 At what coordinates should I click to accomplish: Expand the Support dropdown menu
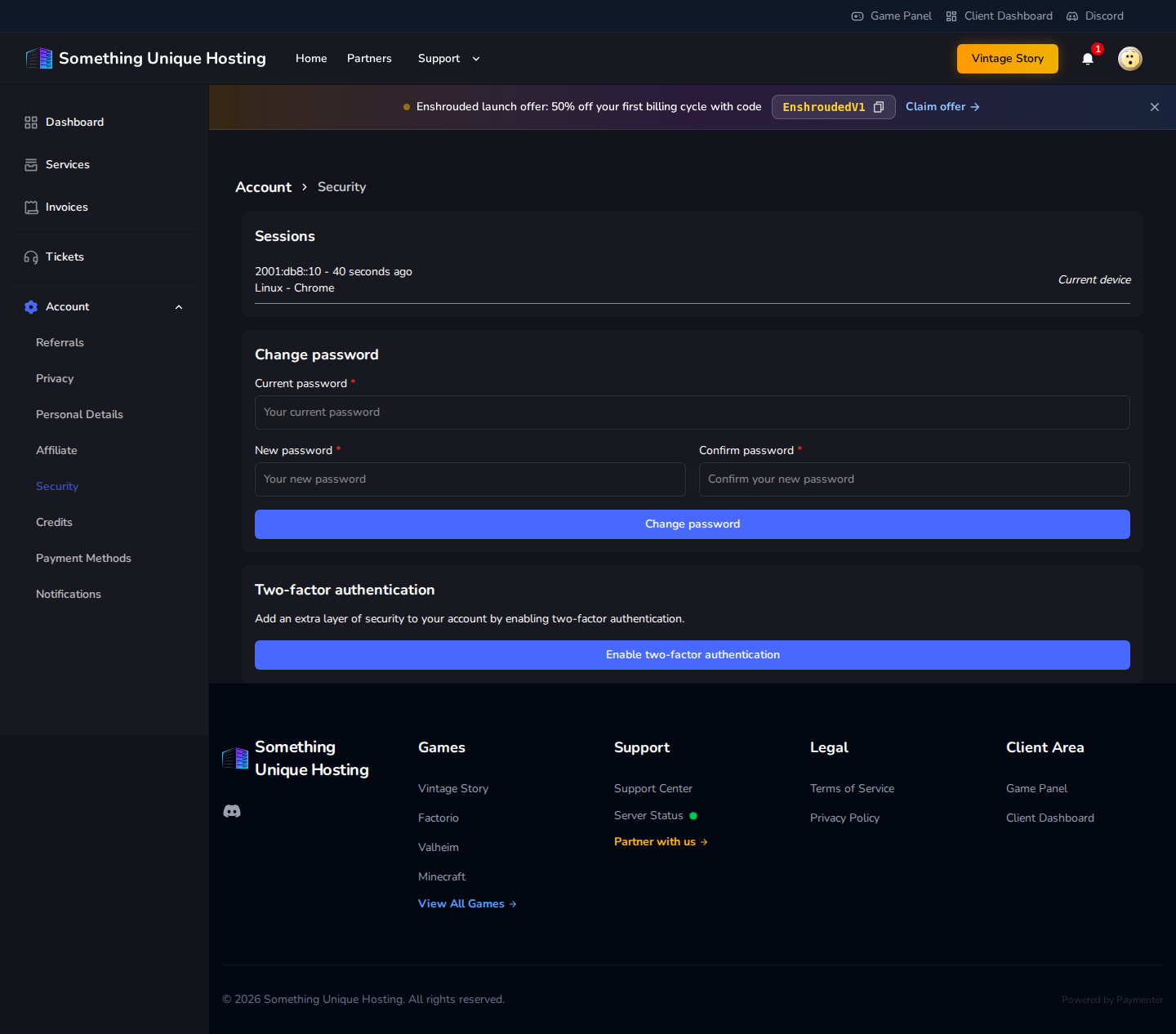click(449, 59)
